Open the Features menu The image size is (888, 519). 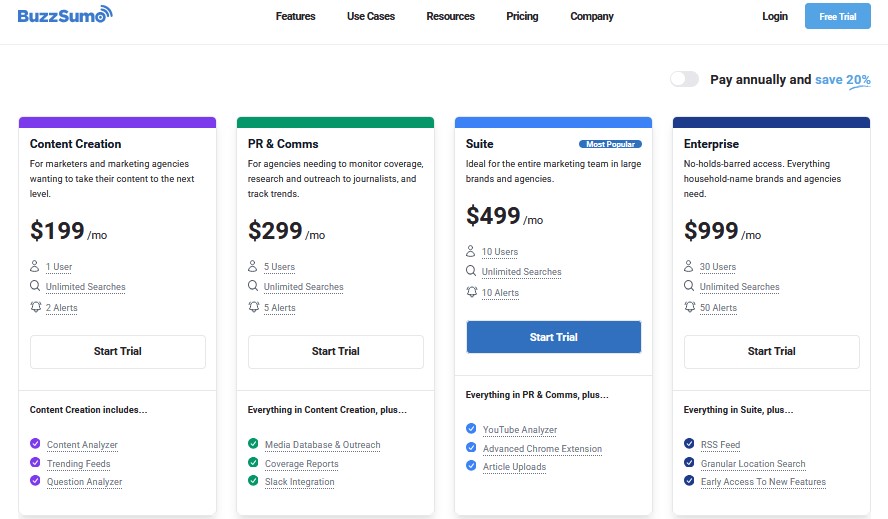pyautogui.click(x=295, y=17)
